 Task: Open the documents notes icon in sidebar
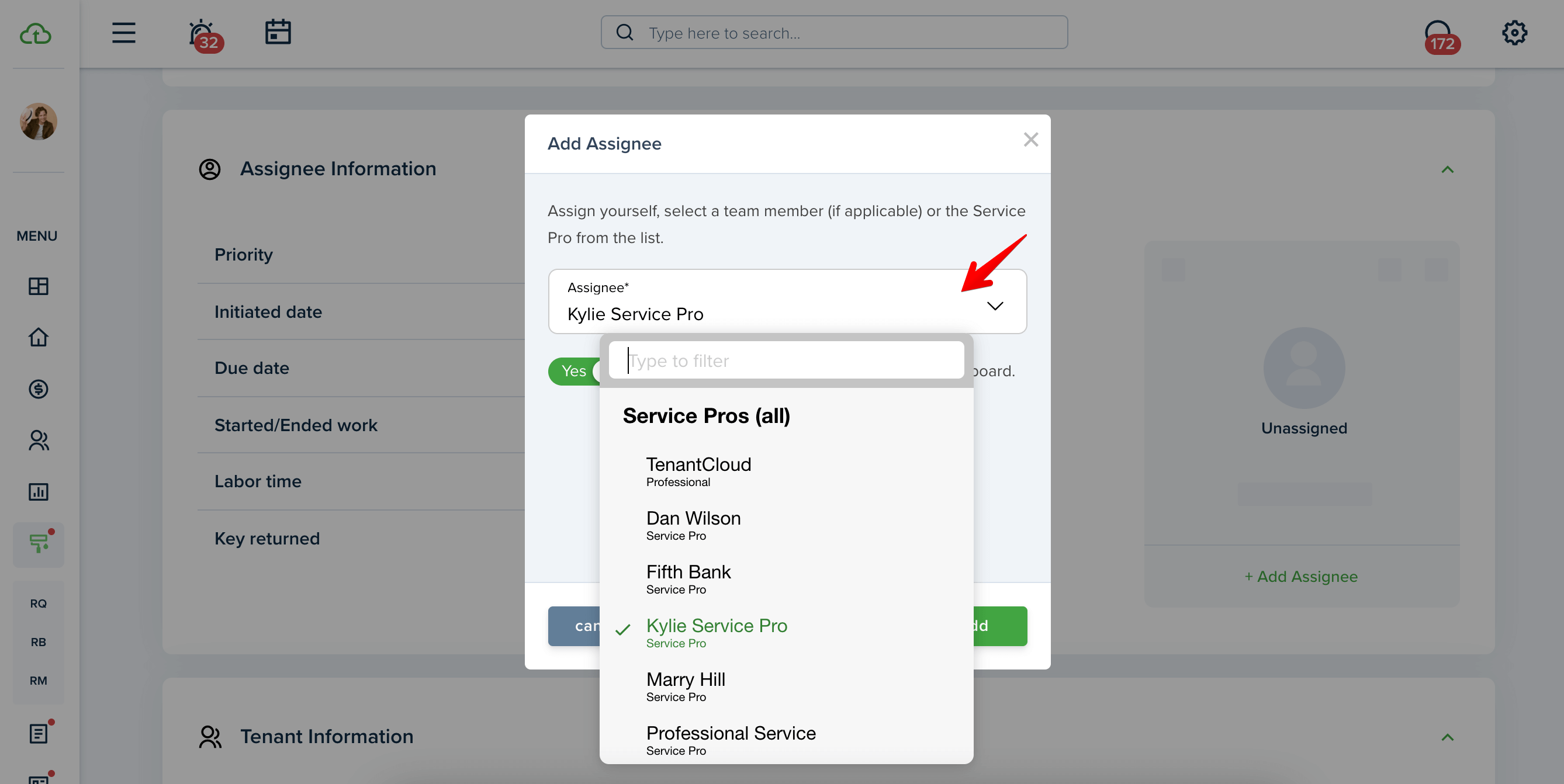pos(38,734)
